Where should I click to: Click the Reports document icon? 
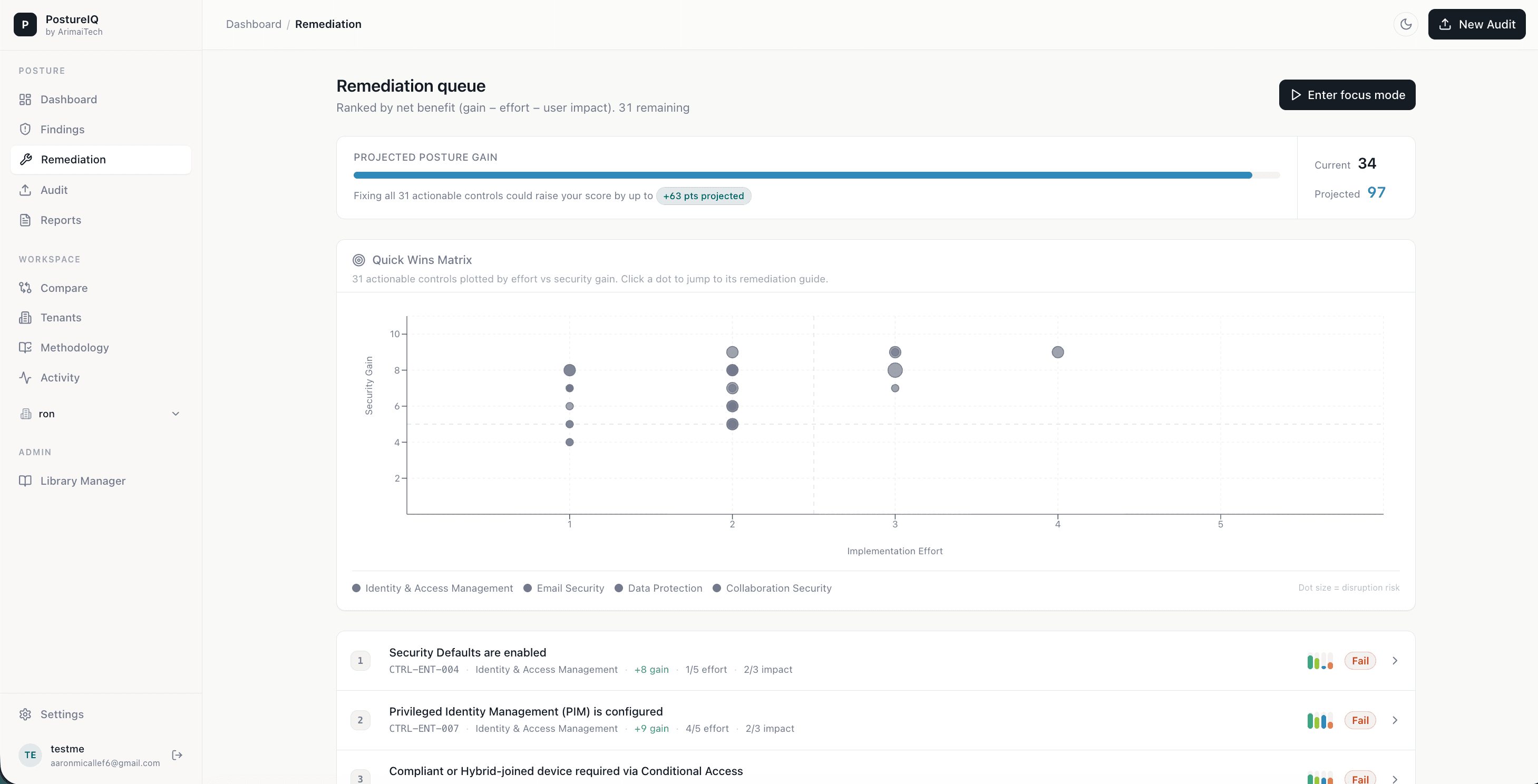(25, 220)
